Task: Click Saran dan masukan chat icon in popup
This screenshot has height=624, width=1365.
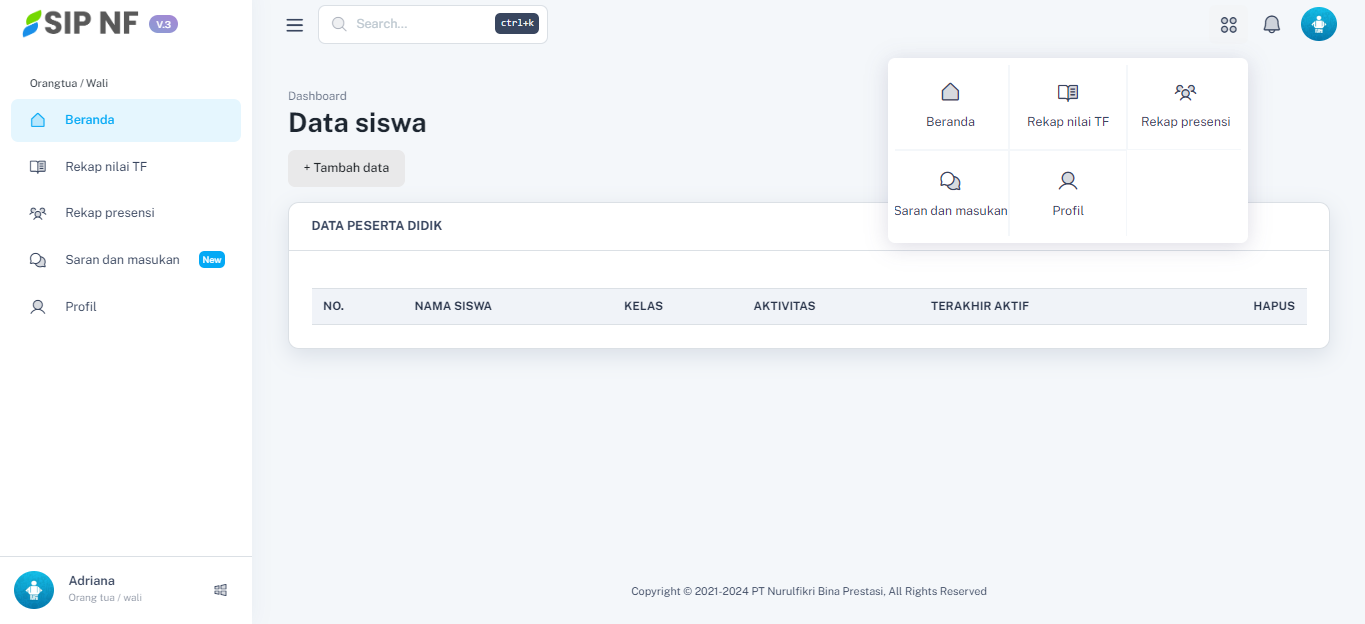Action: coord(950,181)
